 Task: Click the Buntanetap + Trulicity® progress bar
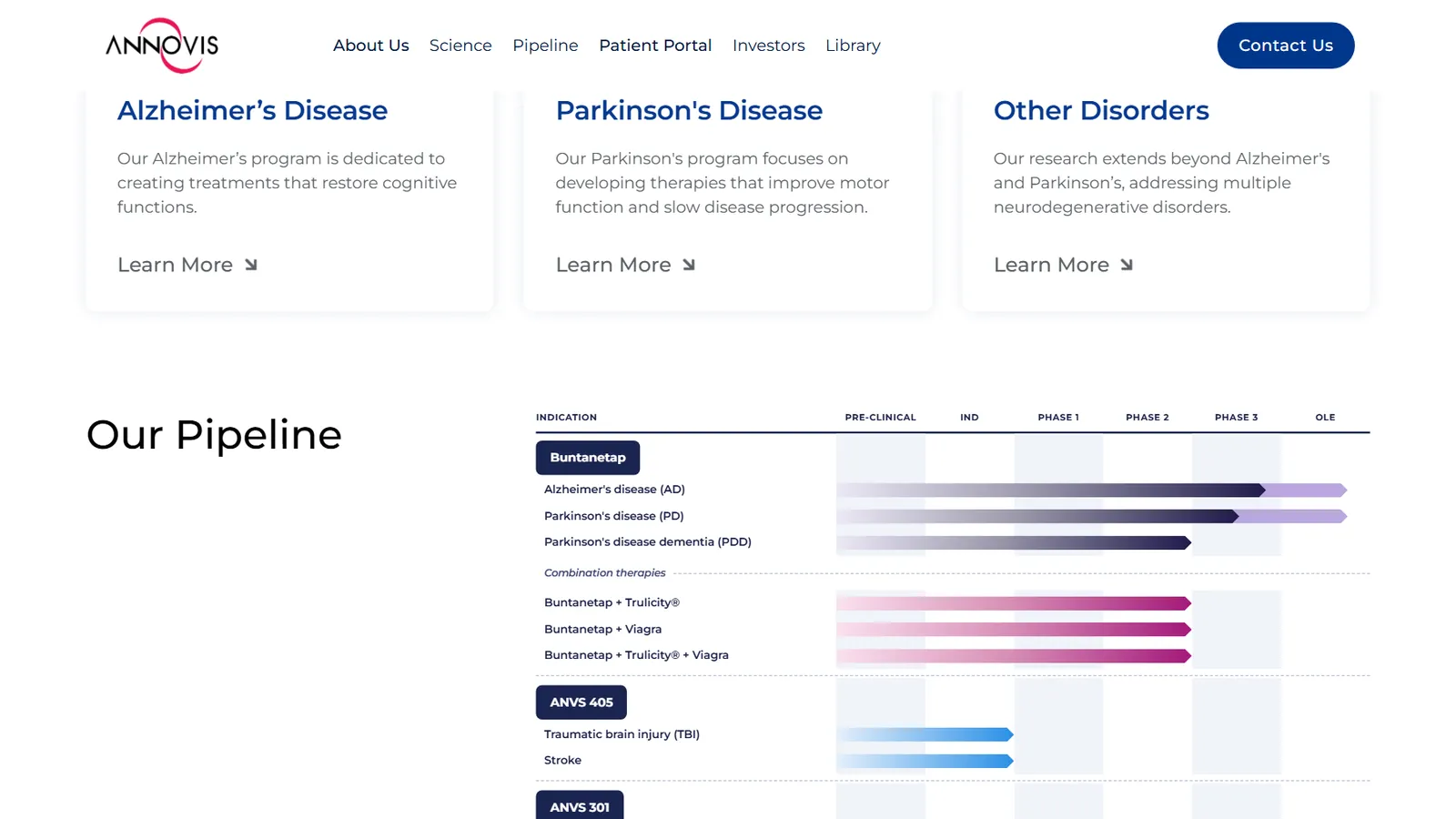[1014, 603]
